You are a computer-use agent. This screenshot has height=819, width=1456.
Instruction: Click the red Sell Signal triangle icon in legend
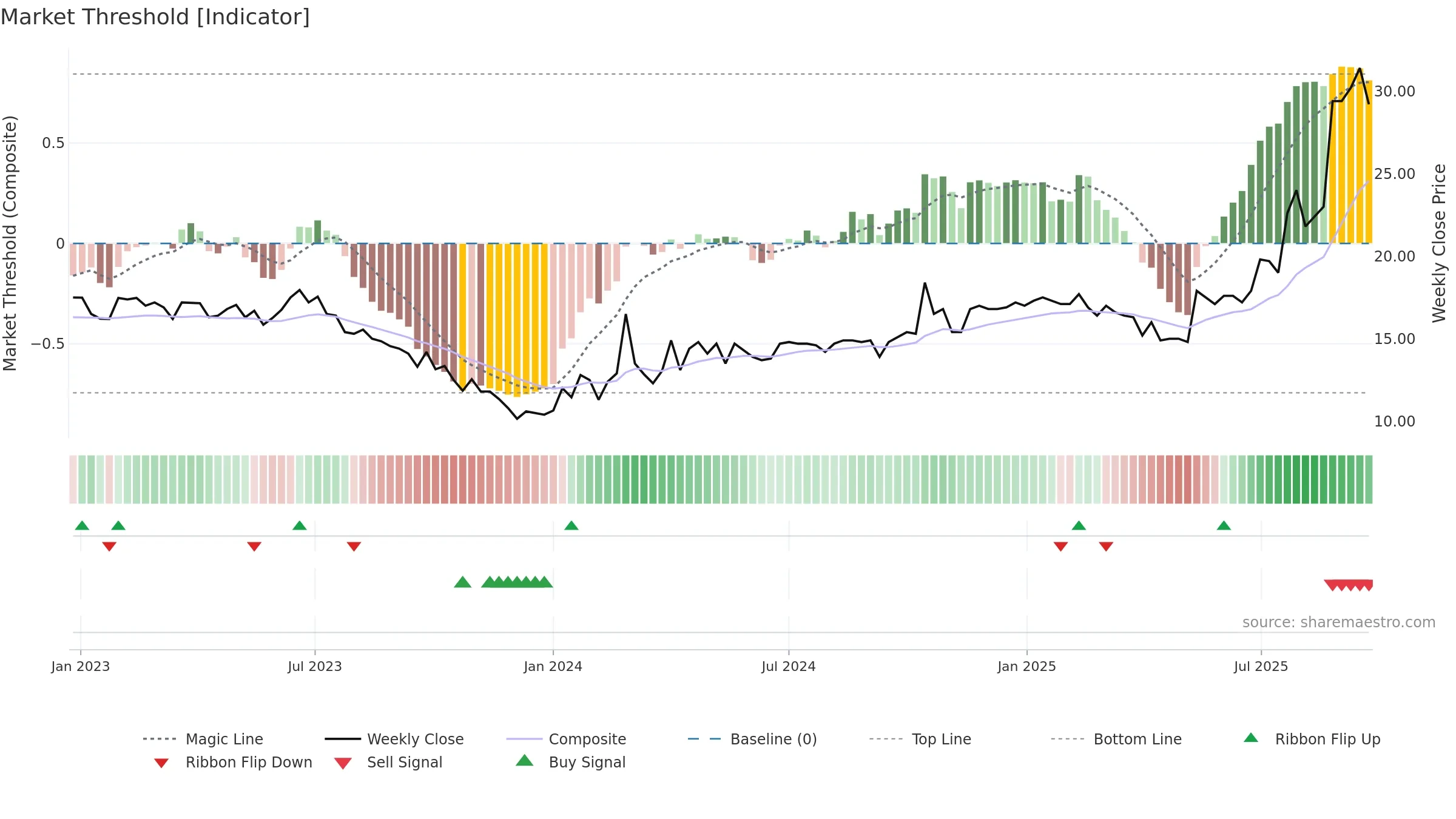click(343, 763)
